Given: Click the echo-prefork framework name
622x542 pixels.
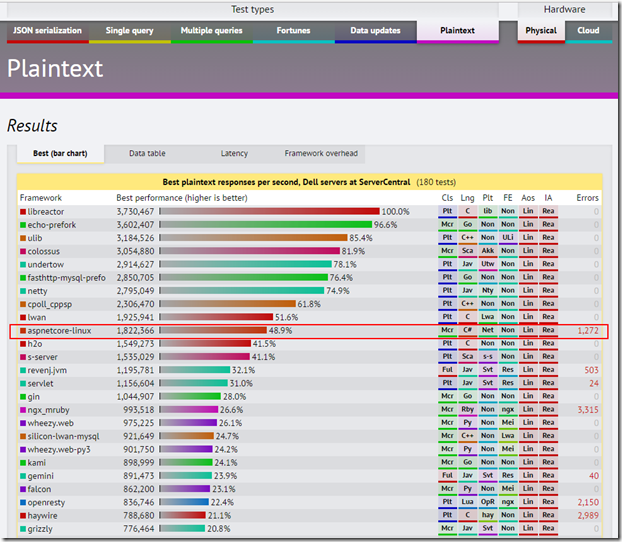Looking at the screenshot, I should (52, 225).
